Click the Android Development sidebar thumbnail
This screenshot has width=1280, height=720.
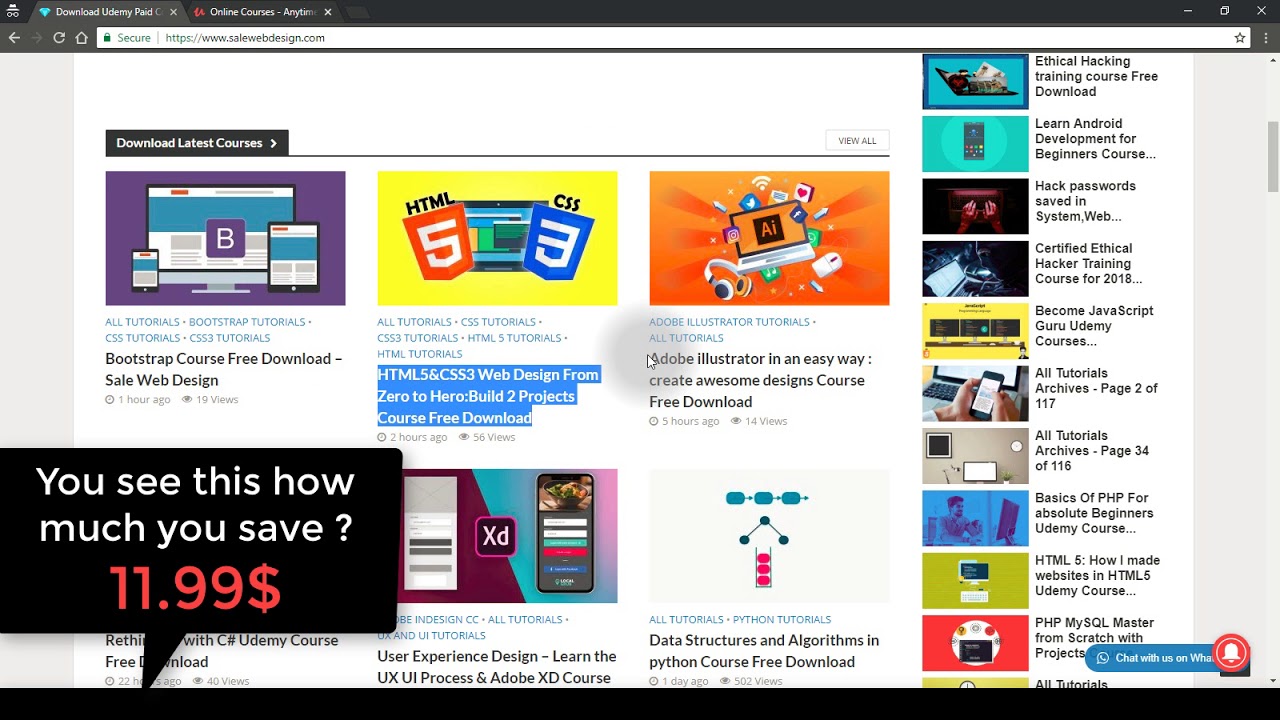coord(975,144)
